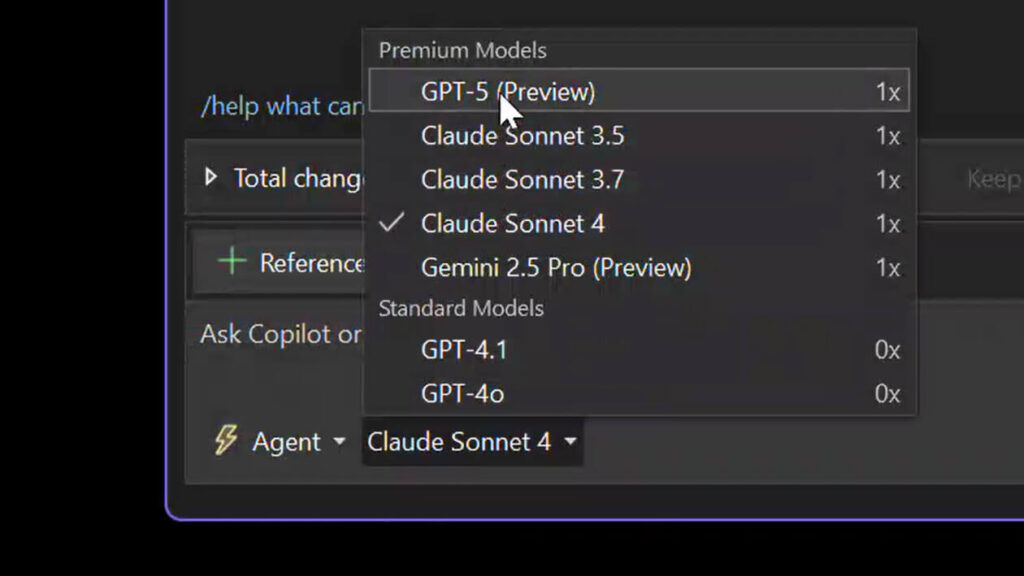Click the green plus icon beside Reference
The width and height of the screenshot is (1024, 576).
coord(231,262)
